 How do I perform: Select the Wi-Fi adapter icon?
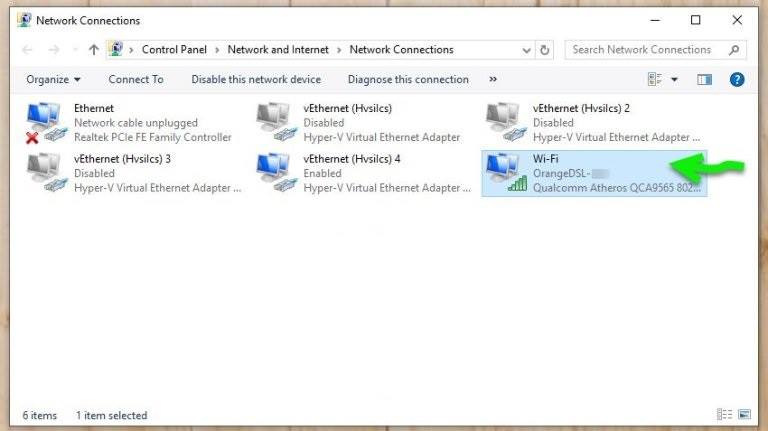coord(506,172)
